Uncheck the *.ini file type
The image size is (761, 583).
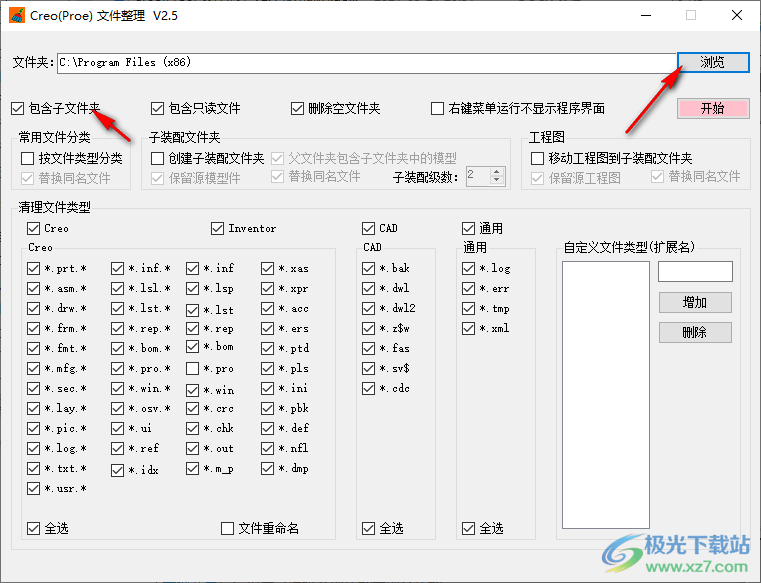coord(267,388)
